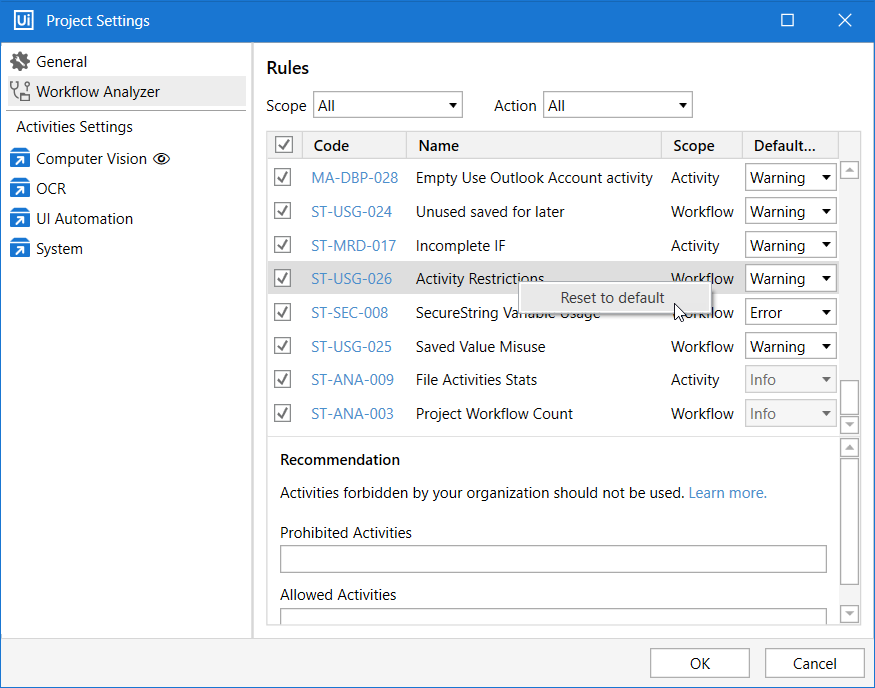Screen dimensions: 875x688
Task: Toggle the select-all checkbox in header
Action: pos(284,146)
